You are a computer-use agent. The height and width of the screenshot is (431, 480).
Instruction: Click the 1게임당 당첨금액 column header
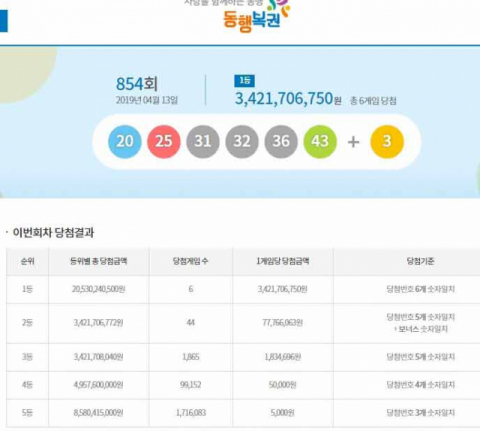(283, 261)
